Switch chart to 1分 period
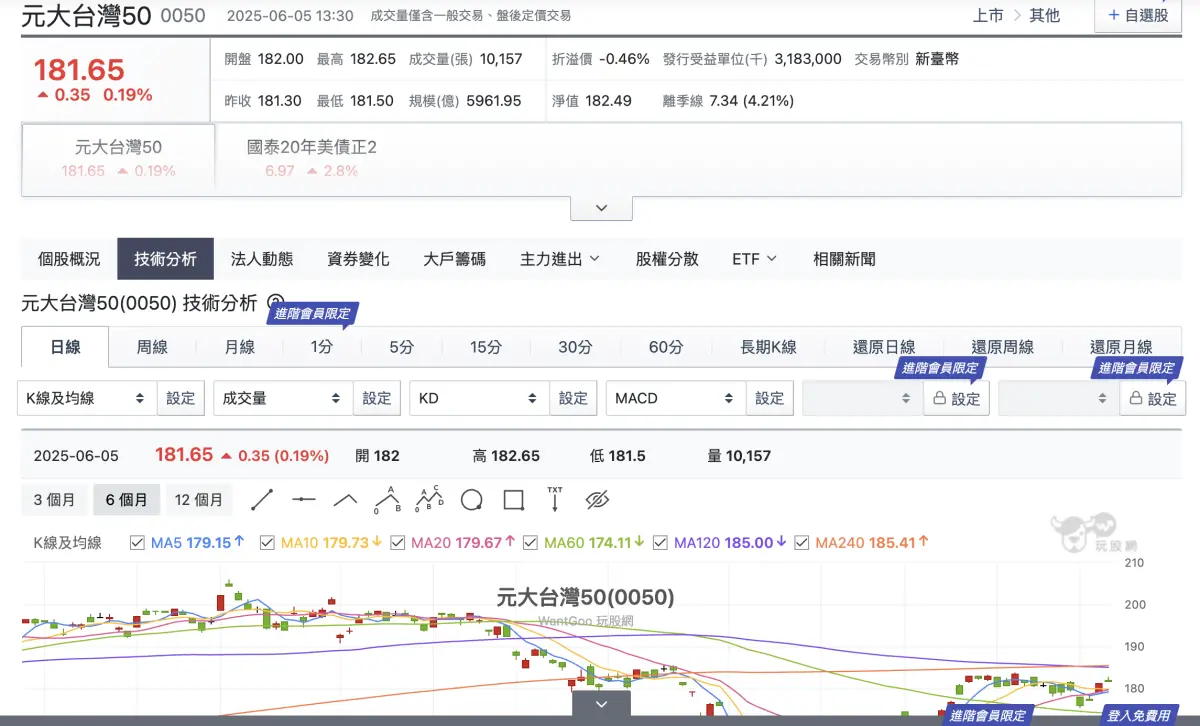 click(x=321, y=347)
